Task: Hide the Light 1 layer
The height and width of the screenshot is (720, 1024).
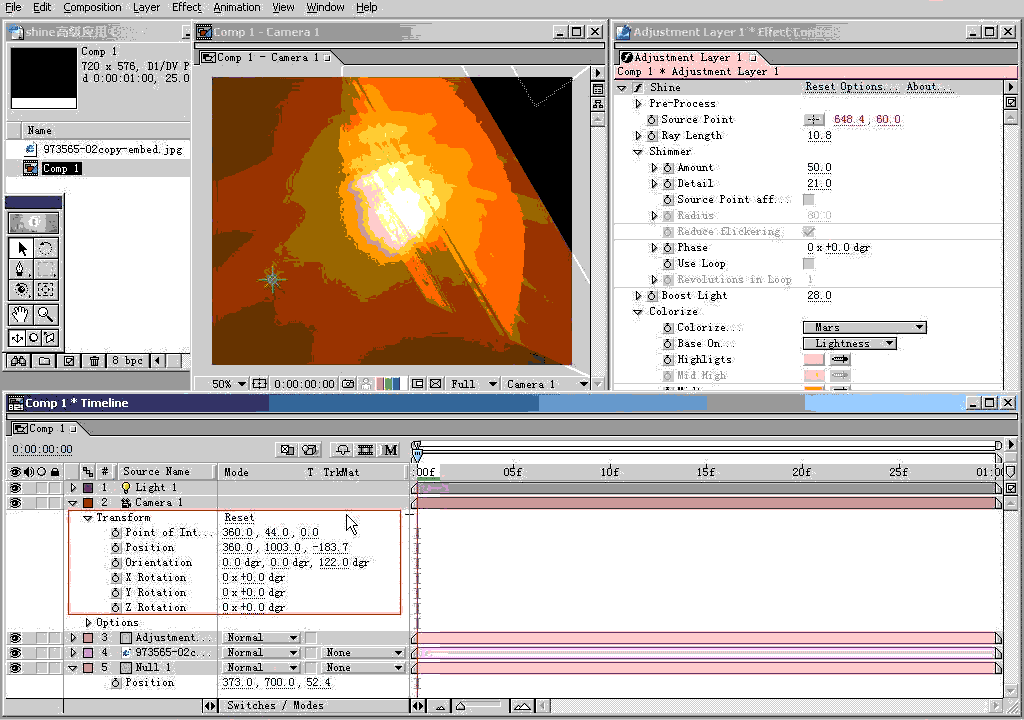Action: click(15, 488)
